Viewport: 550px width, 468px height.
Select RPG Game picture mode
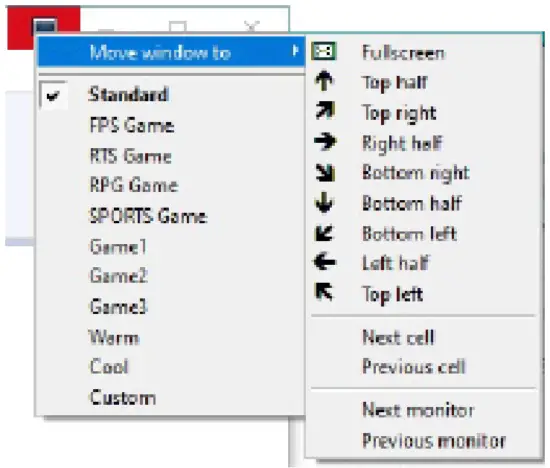pos(134,185)
